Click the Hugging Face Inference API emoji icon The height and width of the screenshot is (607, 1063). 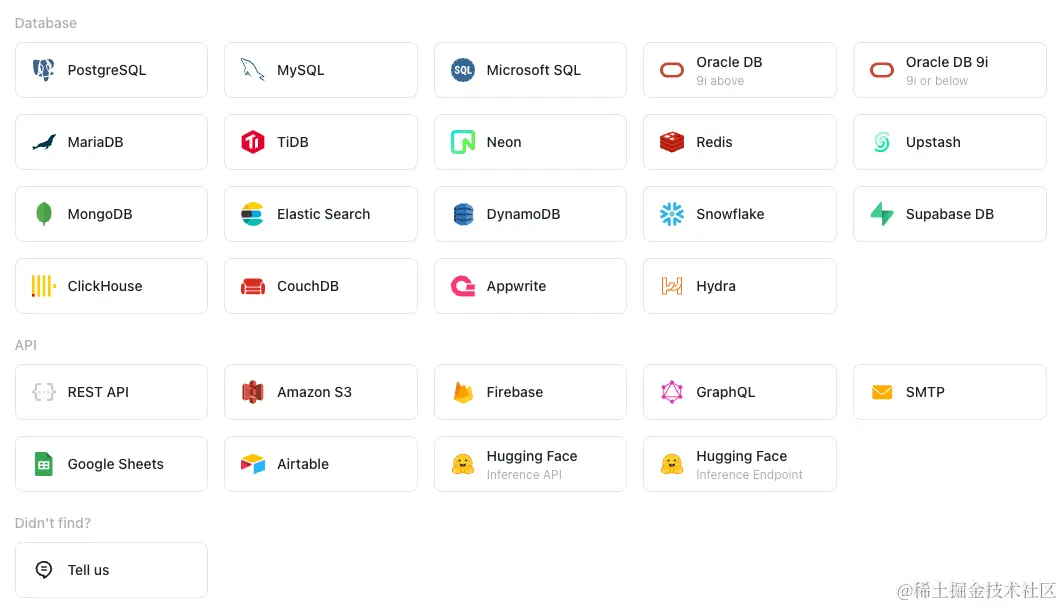click(x=463, y=465)
